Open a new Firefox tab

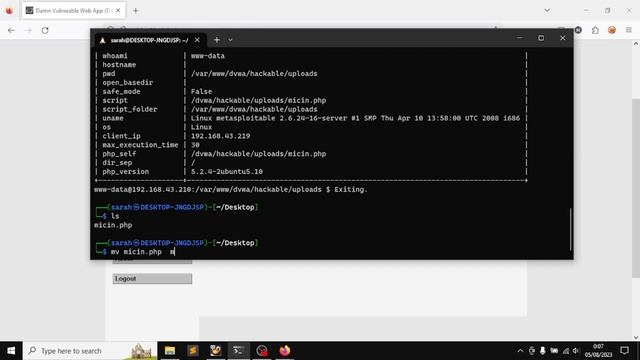[x=136, y=11]
